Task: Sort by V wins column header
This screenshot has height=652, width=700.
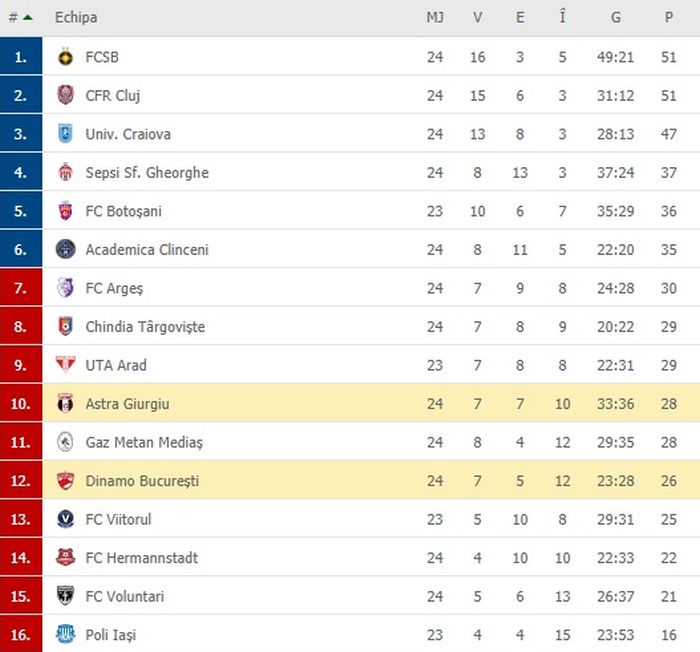Action: click(477, 18)
